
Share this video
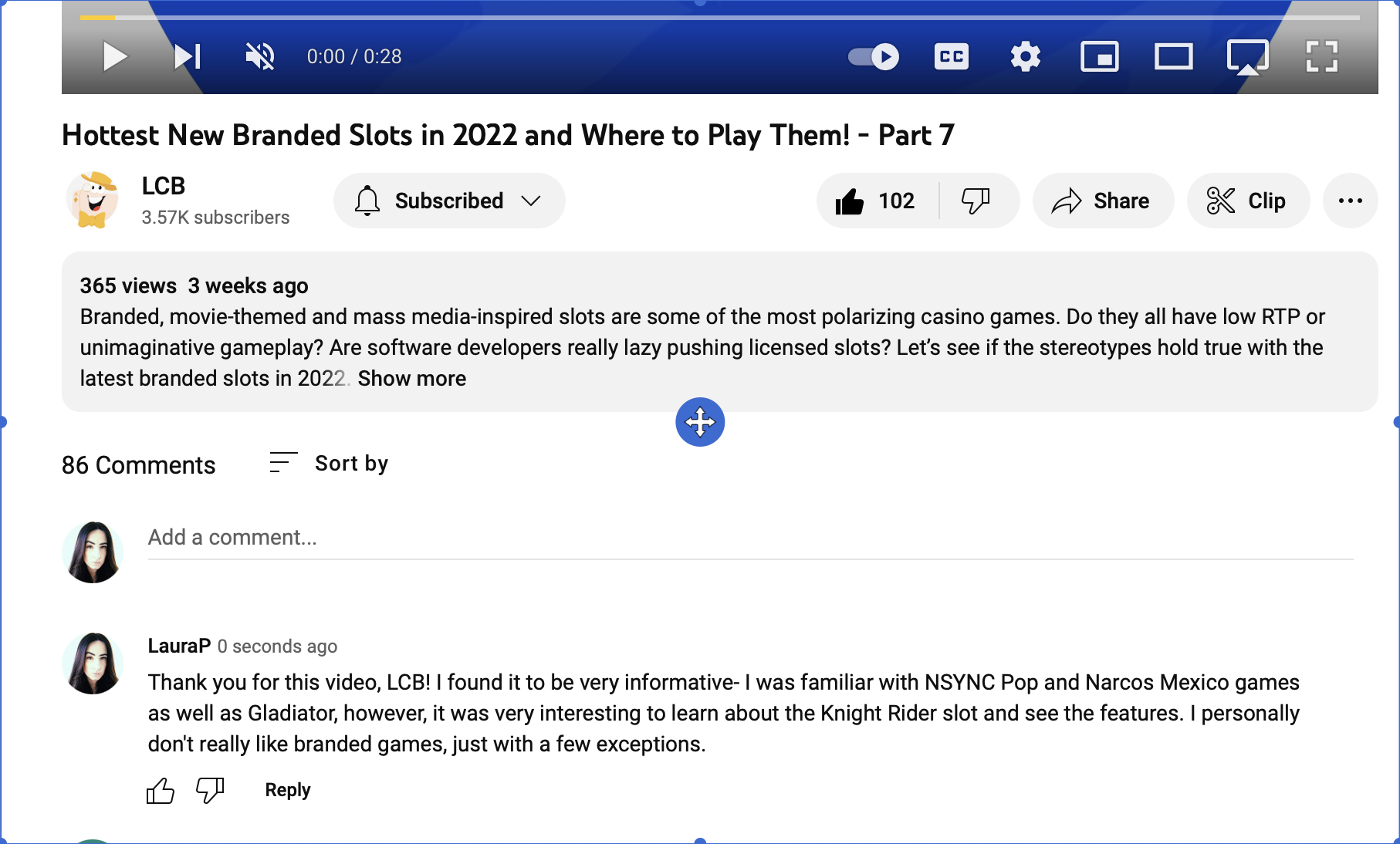(1103, 201)
